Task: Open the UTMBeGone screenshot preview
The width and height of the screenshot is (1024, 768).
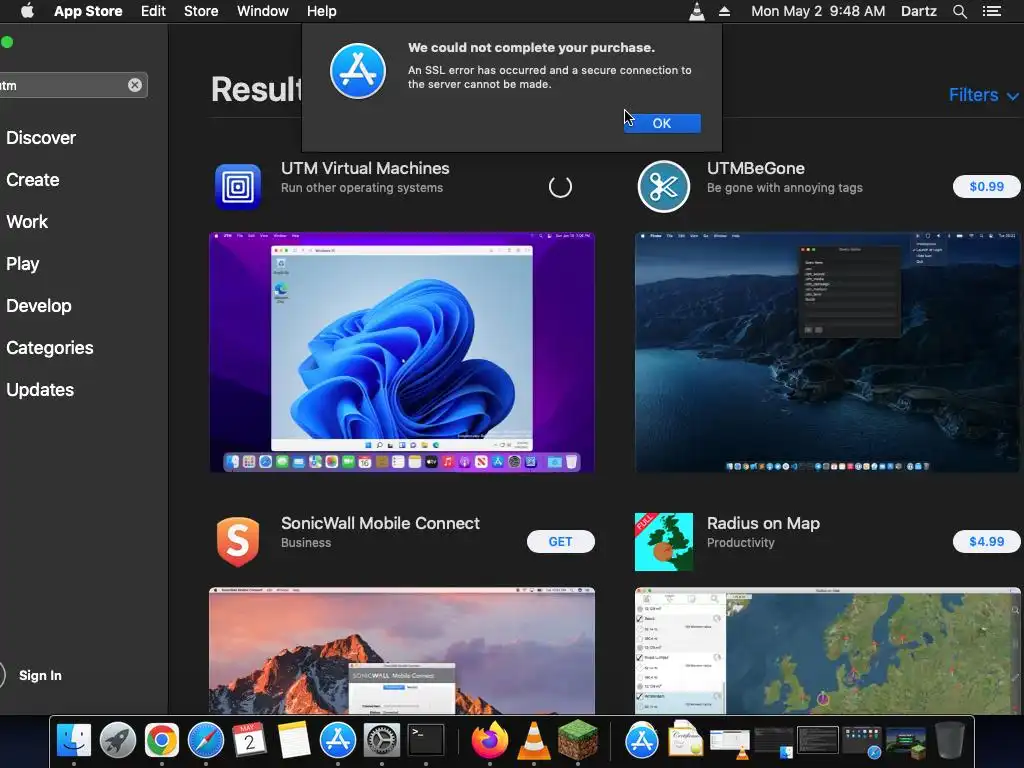Action: [x=827, y=352]
